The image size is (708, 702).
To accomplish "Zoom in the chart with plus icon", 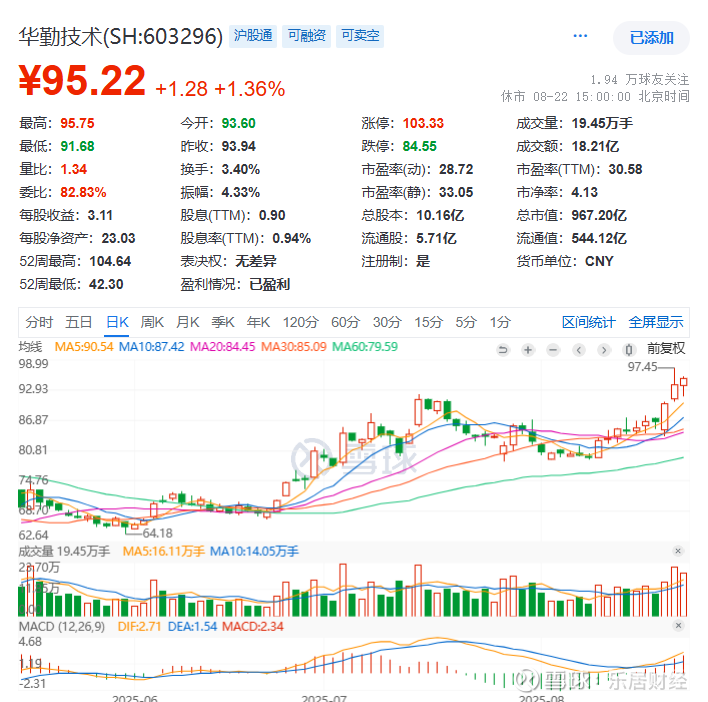I will (528, 349).
